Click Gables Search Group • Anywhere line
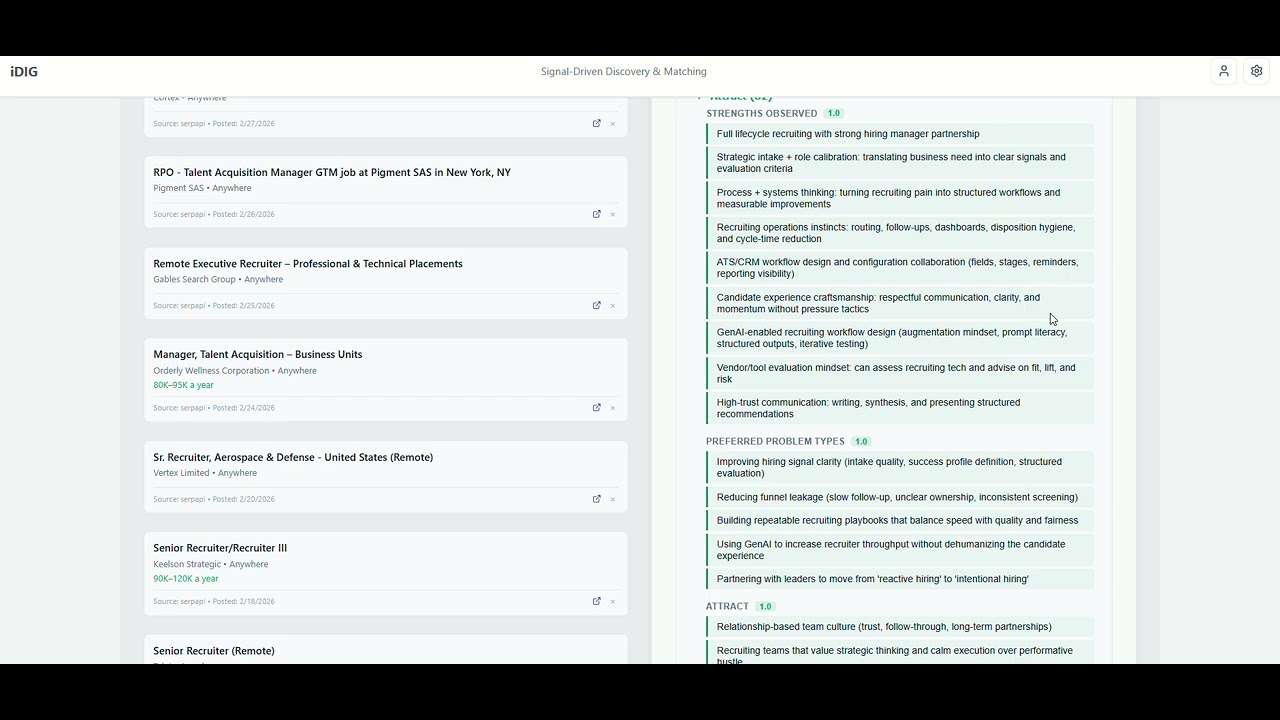The width and height of the screenshot is (1280, 720). (x=218, y=280)
